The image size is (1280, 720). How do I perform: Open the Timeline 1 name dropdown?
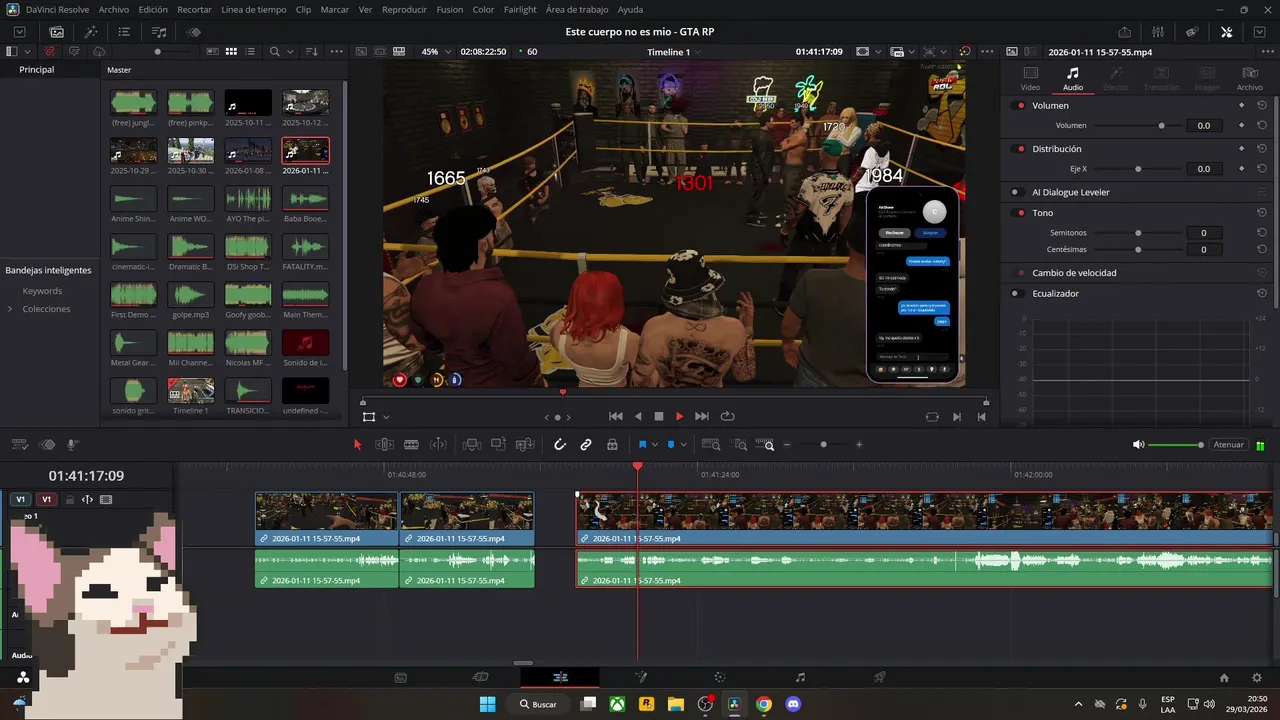(674, 51)
